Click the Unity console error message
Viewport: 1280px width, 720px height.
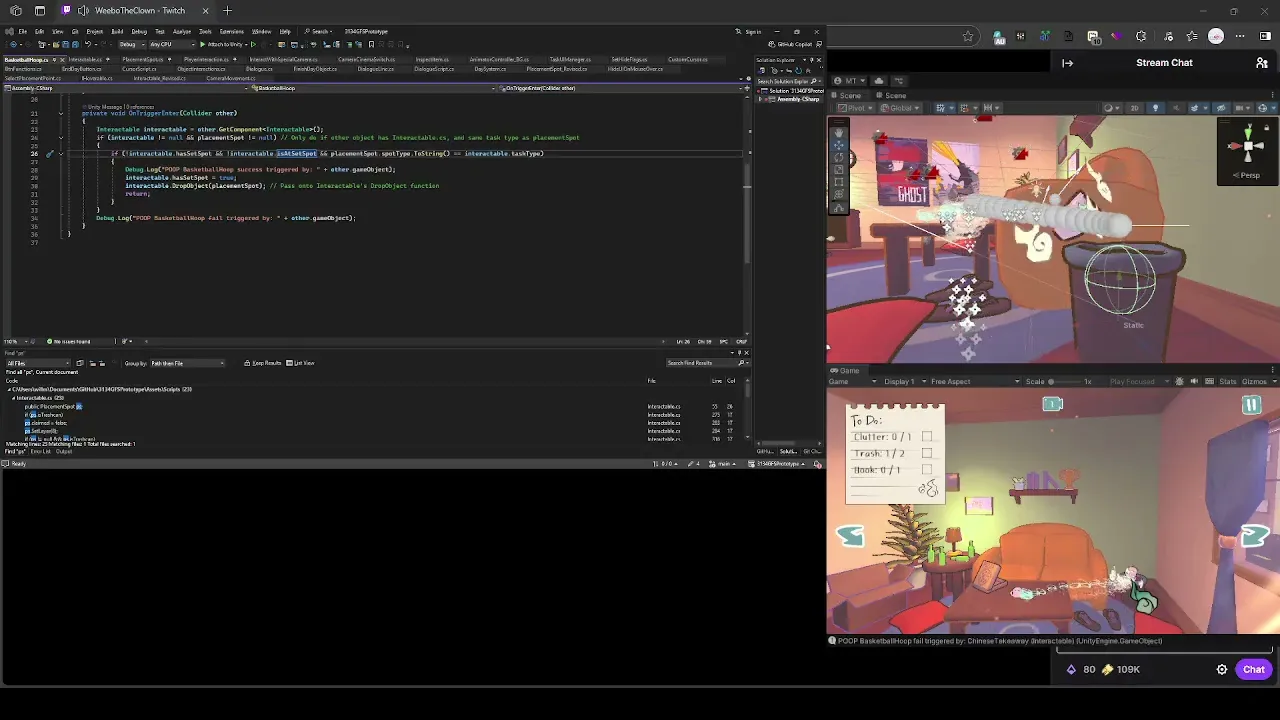pos(1000,641)
